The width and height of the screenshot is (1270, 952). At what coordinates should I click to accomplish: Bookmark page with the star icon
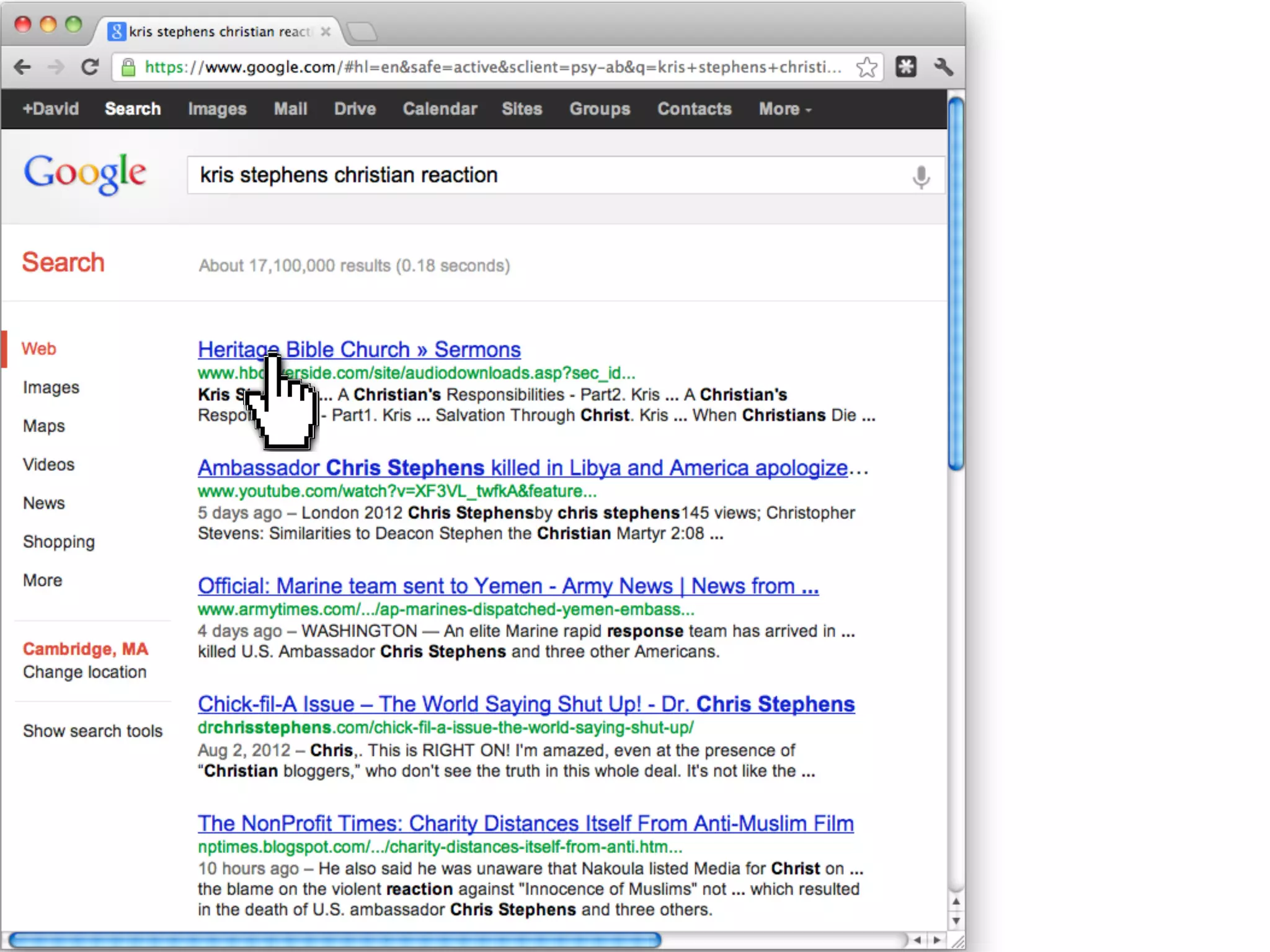(x=866, y=67)
